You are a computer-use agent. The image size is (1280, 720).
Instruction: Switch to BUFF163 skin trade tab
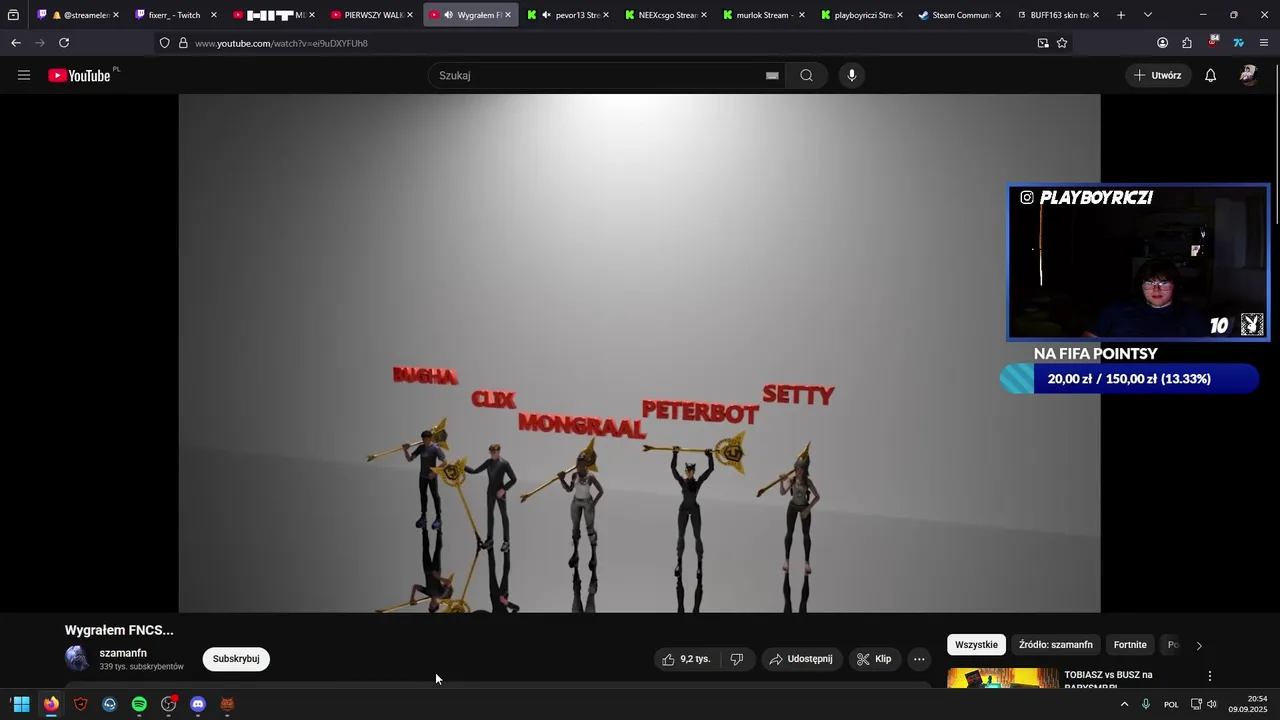pos(1058,15)
